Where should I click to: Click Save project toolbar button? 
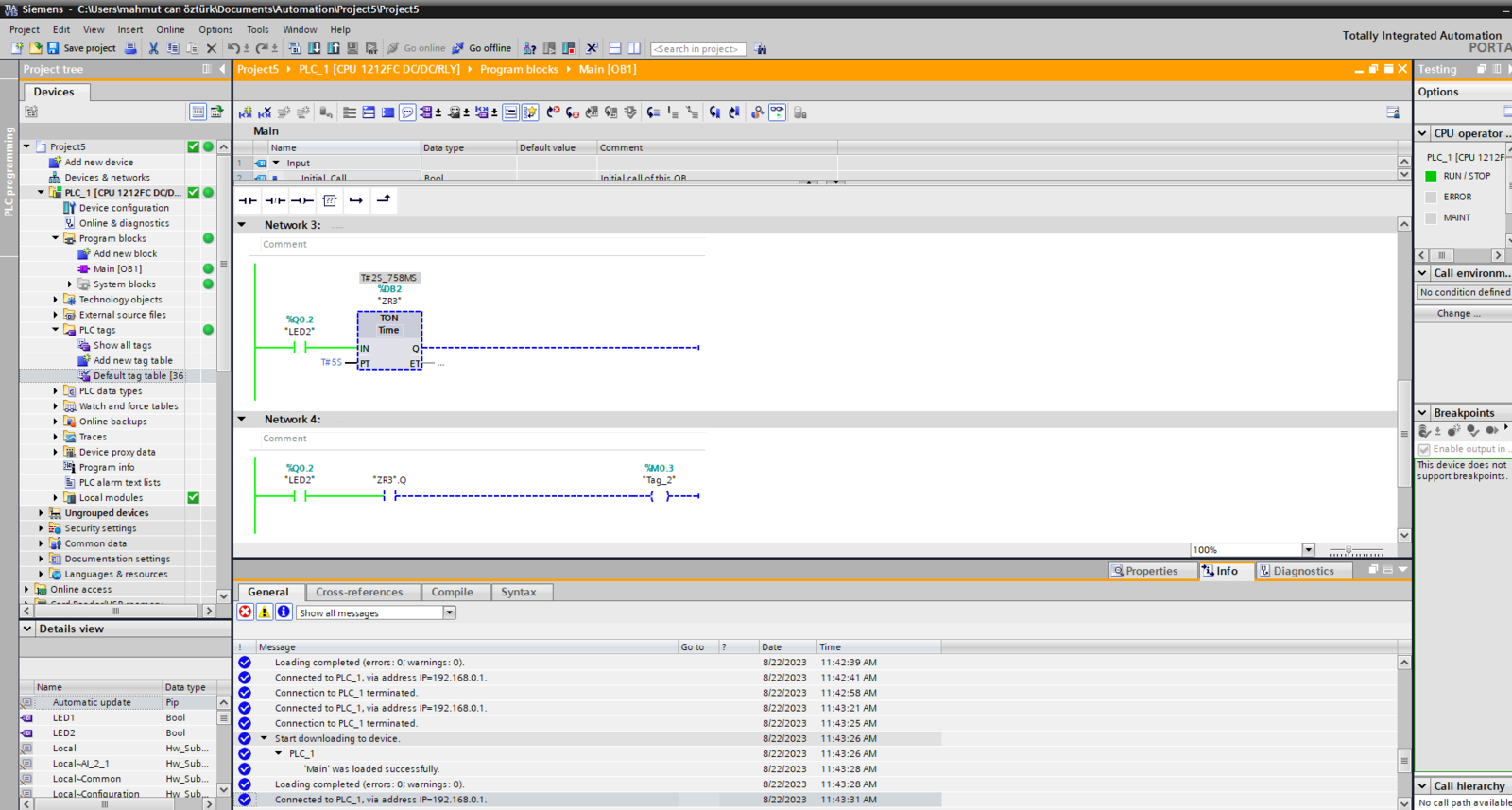tap(81, 48)
